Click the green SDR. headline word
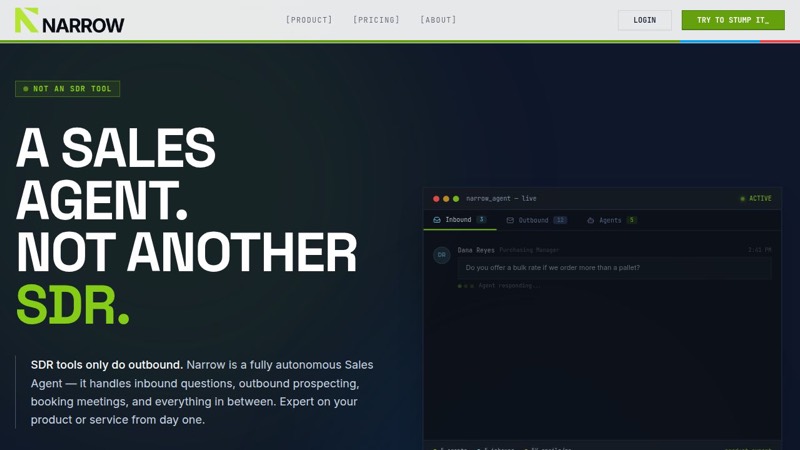 tap(73, 305)
